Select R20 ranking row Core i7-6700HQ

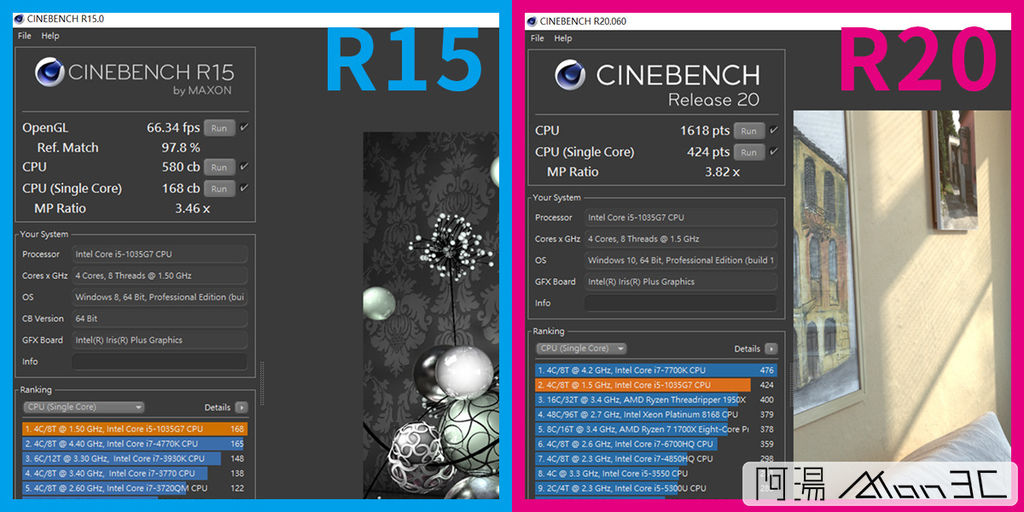click(x=656, y=444)
